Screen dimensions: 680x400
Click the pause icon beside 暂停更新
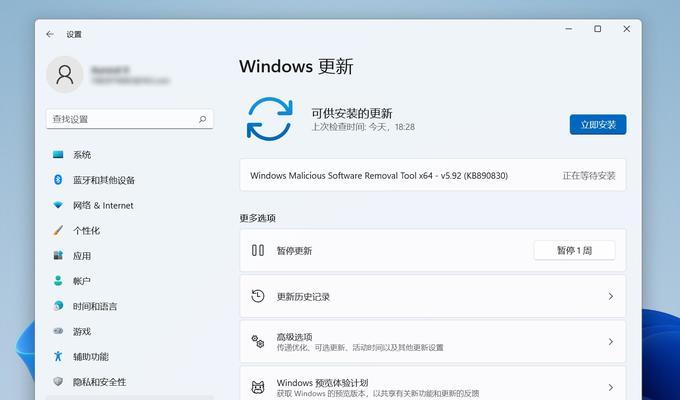pos(258,250)
